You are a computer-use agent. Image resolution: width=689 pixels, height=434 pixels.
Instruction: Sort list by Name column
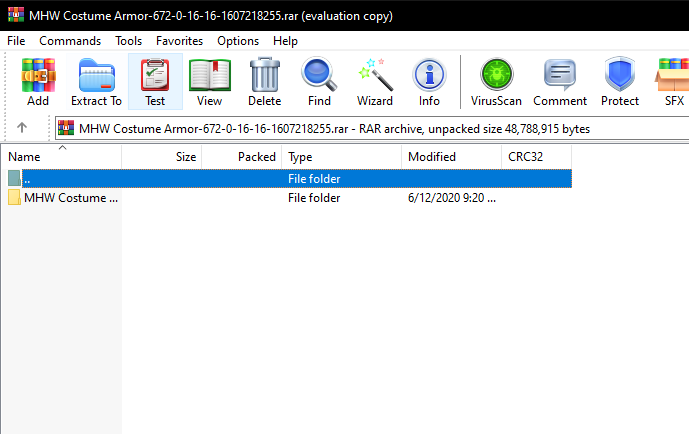[x=62, y=157]
